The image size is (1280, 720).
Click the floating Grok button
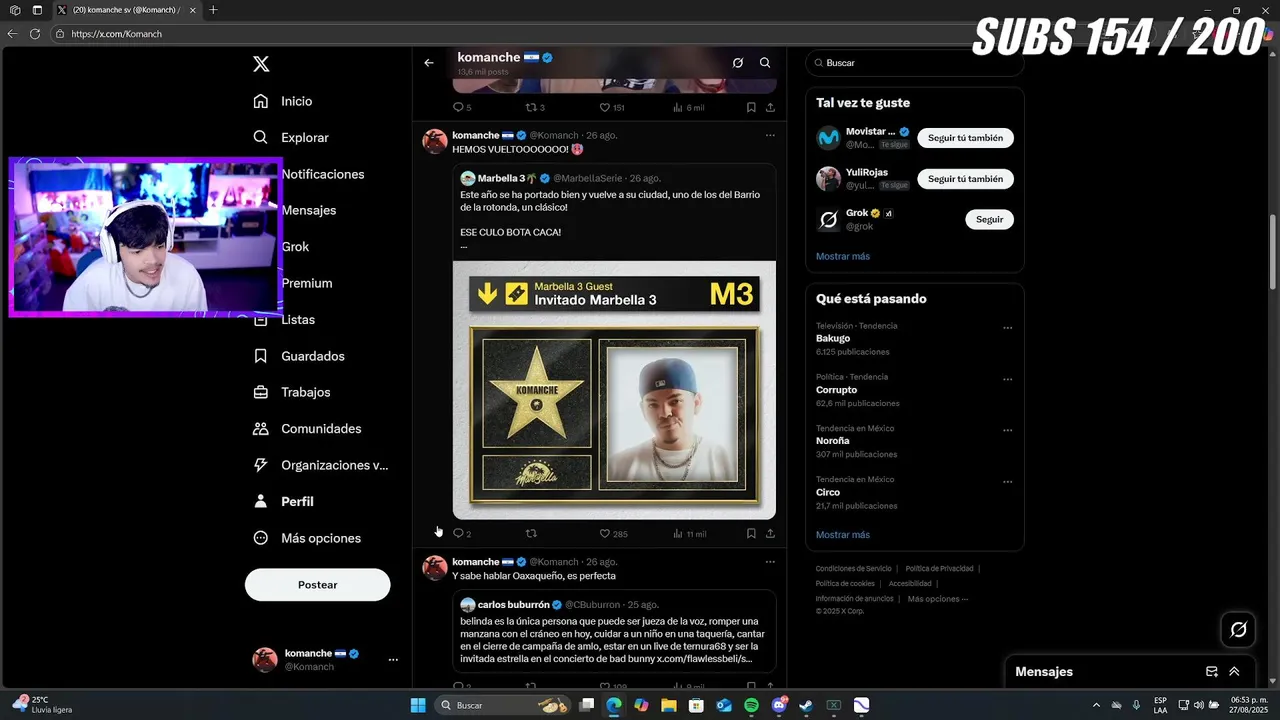(x=1238, y=629)
